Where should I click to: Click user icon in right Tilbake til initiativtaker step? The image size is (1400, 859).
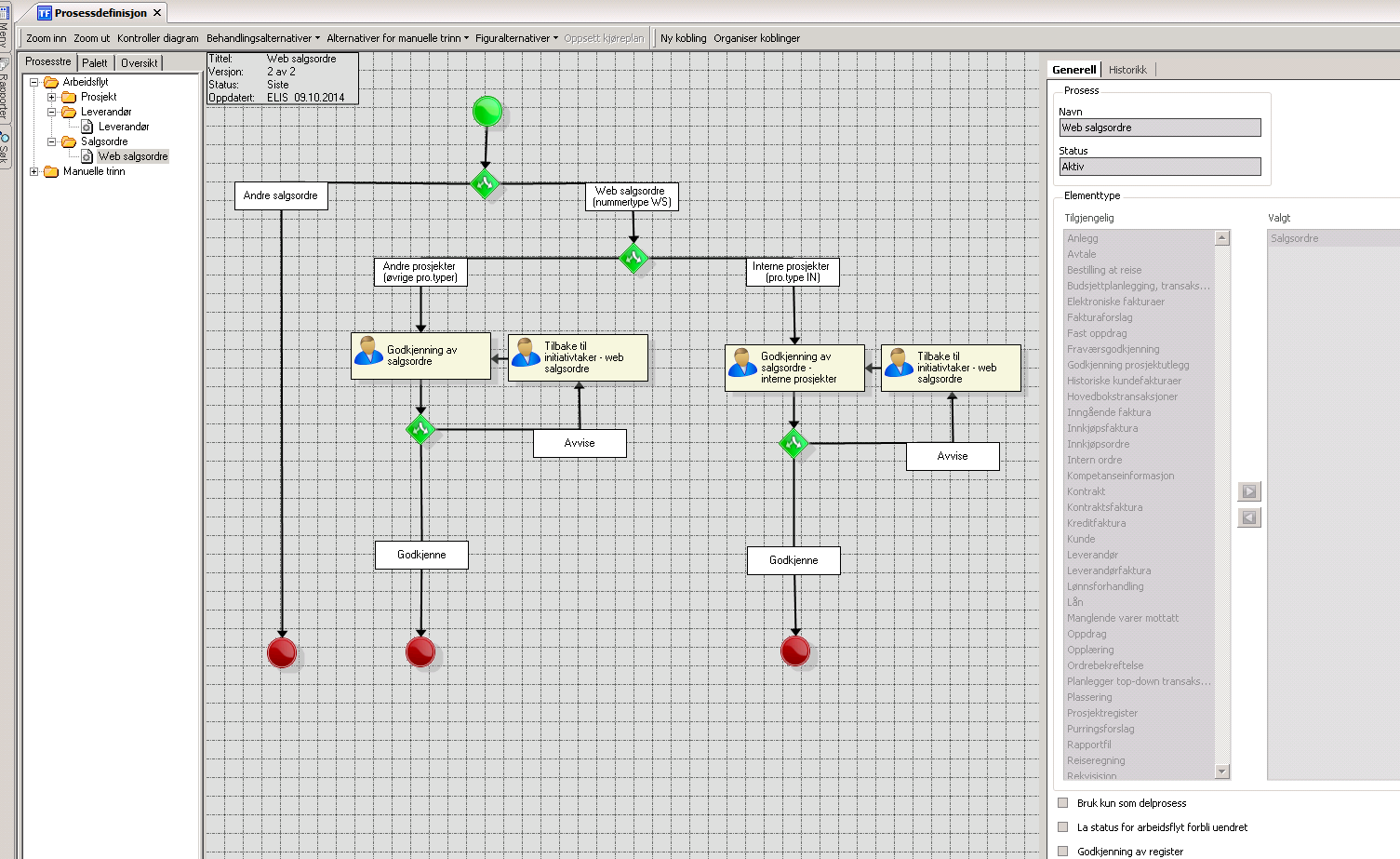pos(900,363)
